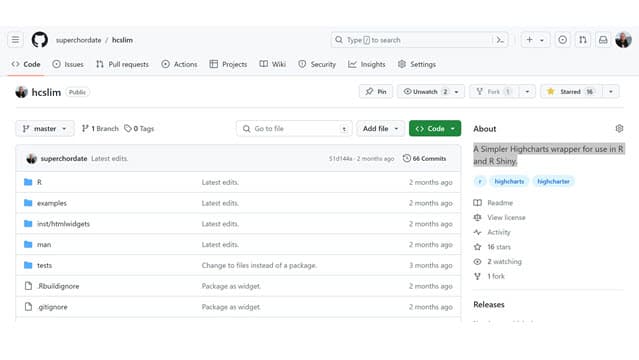
Task: Click the .Rbuildignore file icon
Action: pyautogui.click(x=28, y=286)
